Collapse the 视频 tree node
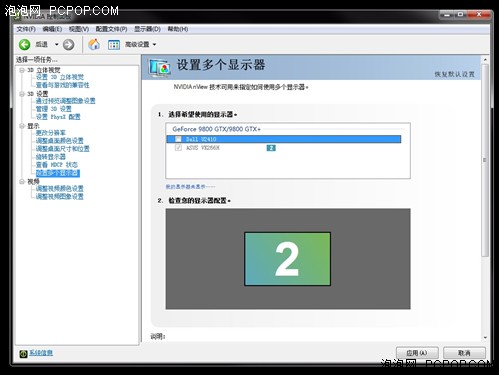This screenshot has width=499, height=375. [22, 181]
